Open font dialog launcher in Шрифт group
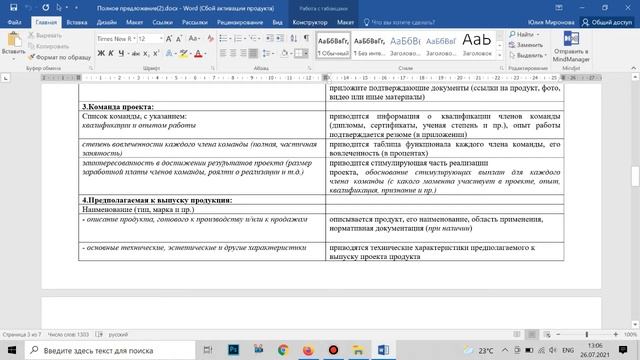 pos(213,68)
